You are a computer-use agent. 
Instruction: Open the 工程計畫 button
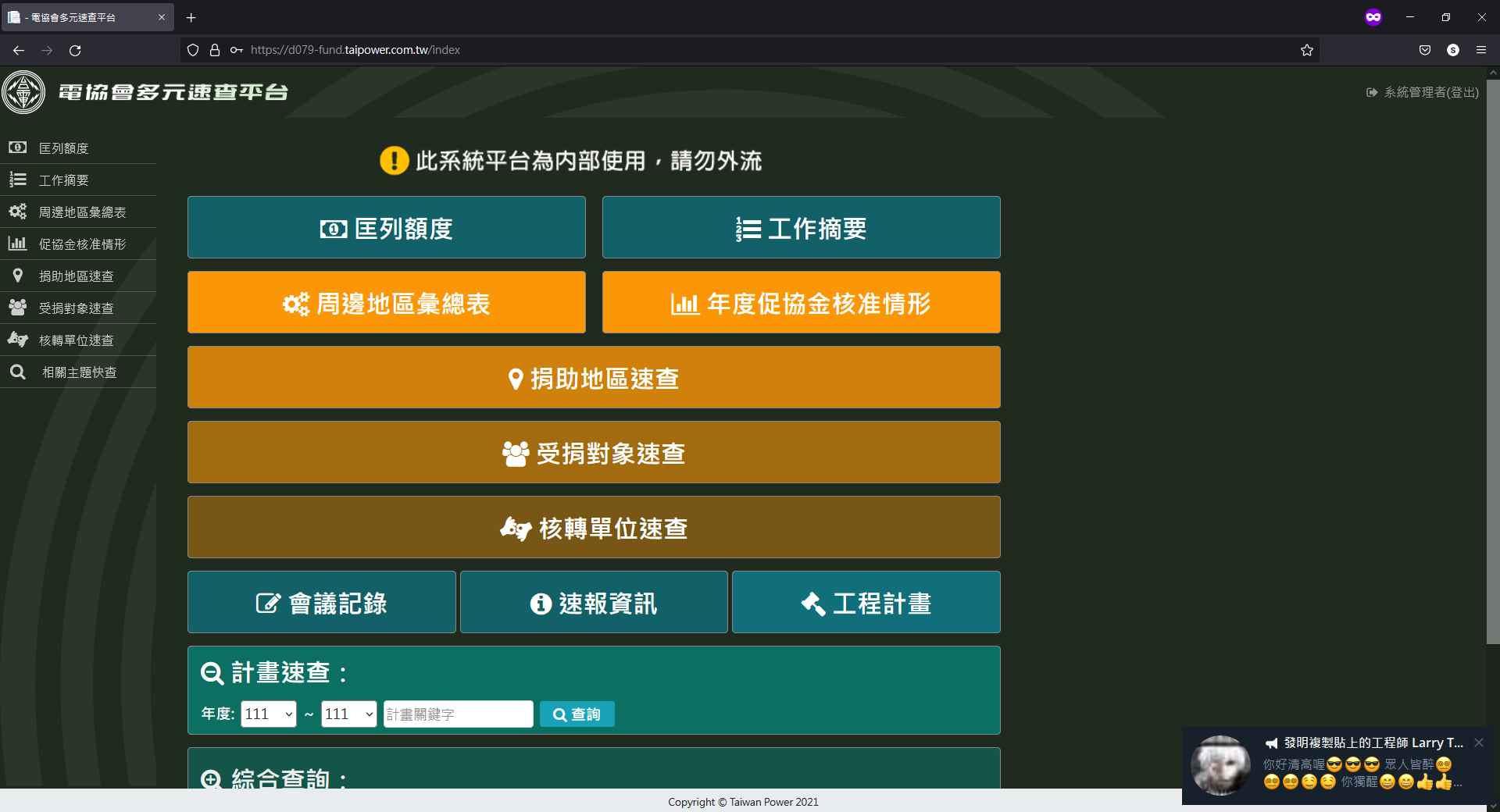pos(866,602)
